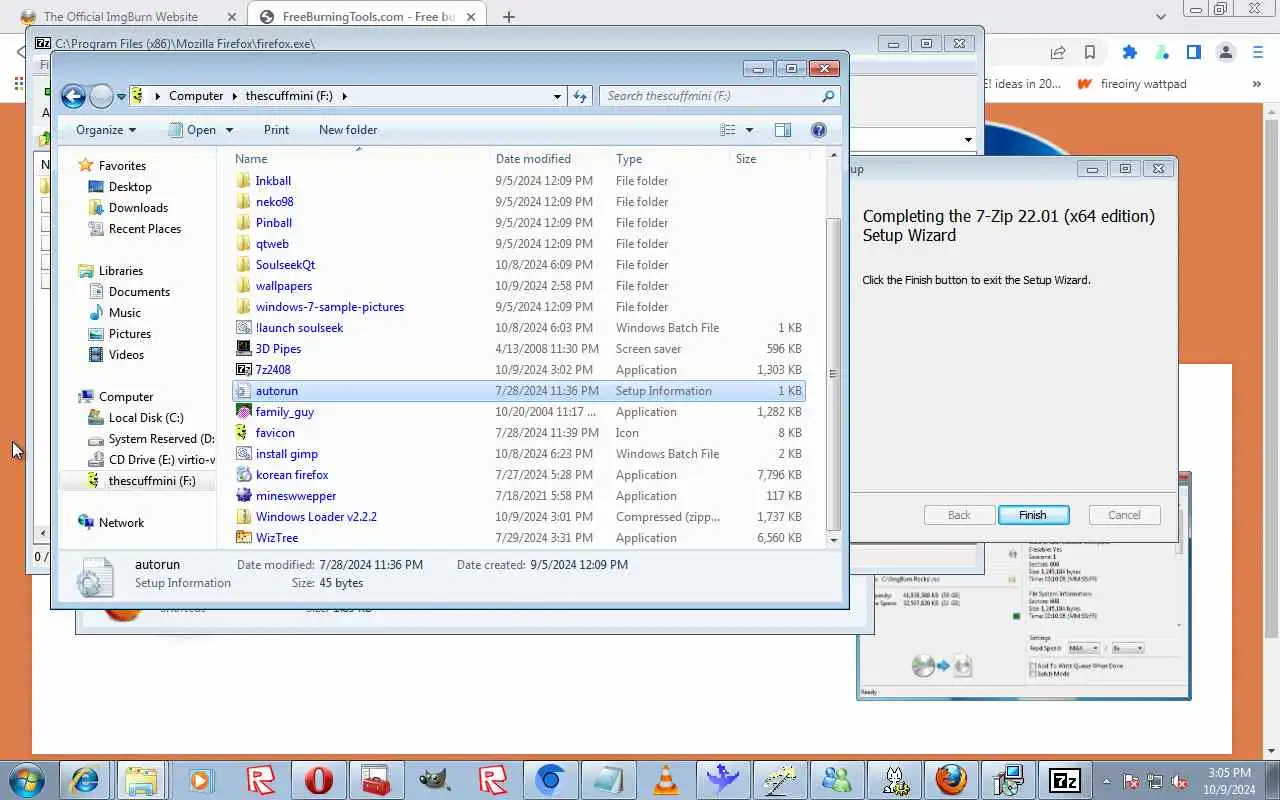Click Finish in the 7-Zip Setup Wizard
The width and height of the screenshot is (1280, 800).
pos(1033,515)
